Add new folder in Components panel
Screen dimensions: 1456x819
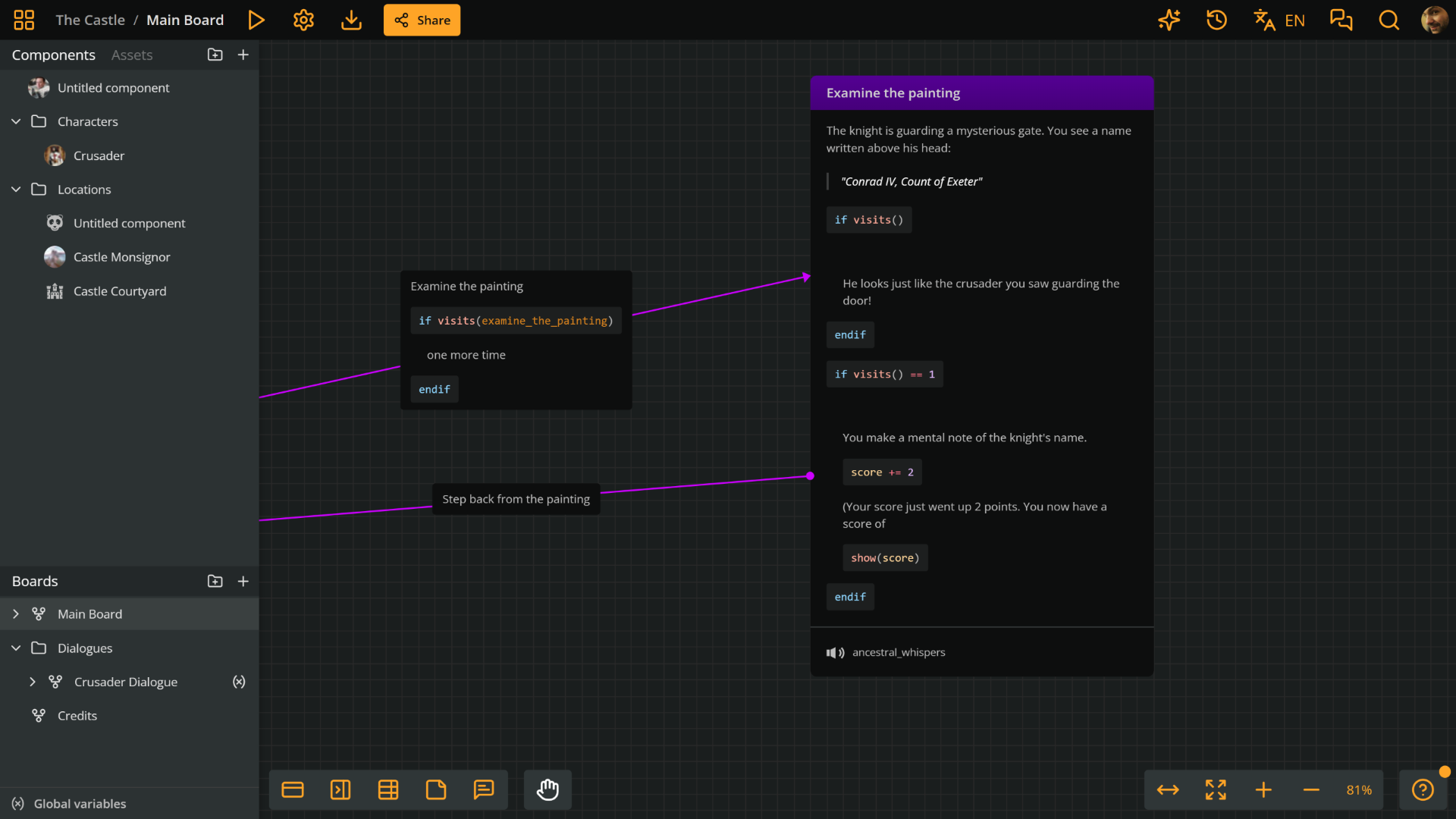point(215,55)
